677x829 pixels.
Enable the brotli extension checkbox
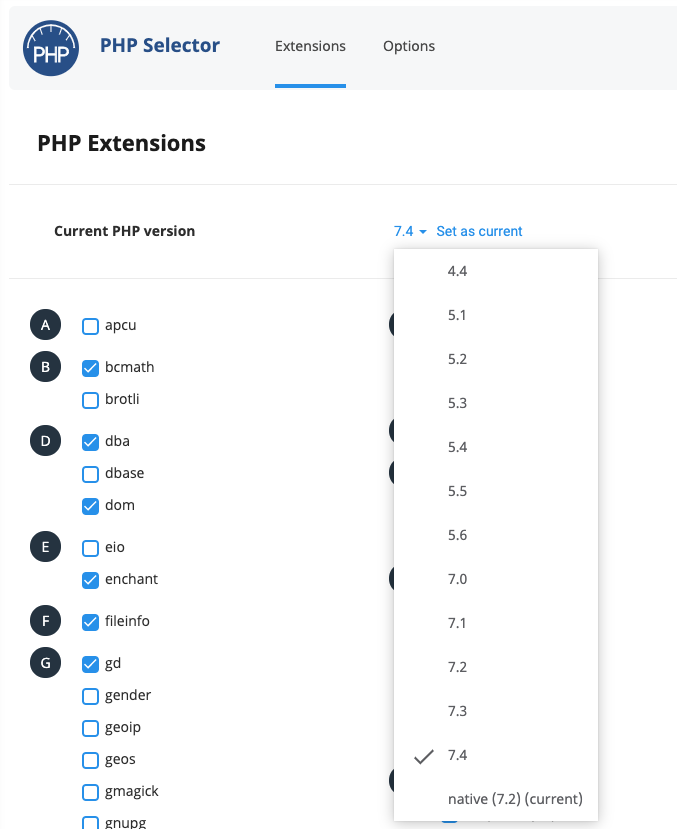click(x=90, y=400)
